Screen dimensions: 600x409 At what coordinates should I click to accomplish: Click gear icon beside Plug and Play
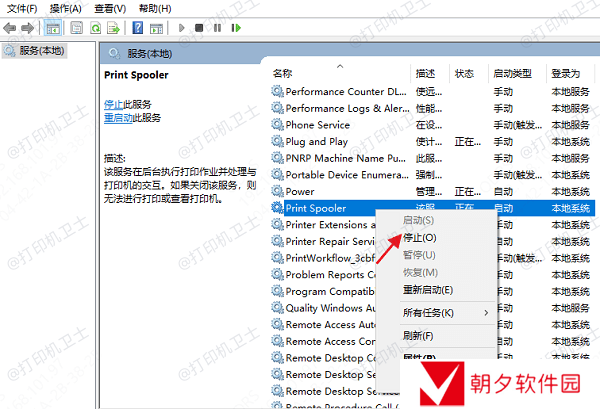[277, 141]
